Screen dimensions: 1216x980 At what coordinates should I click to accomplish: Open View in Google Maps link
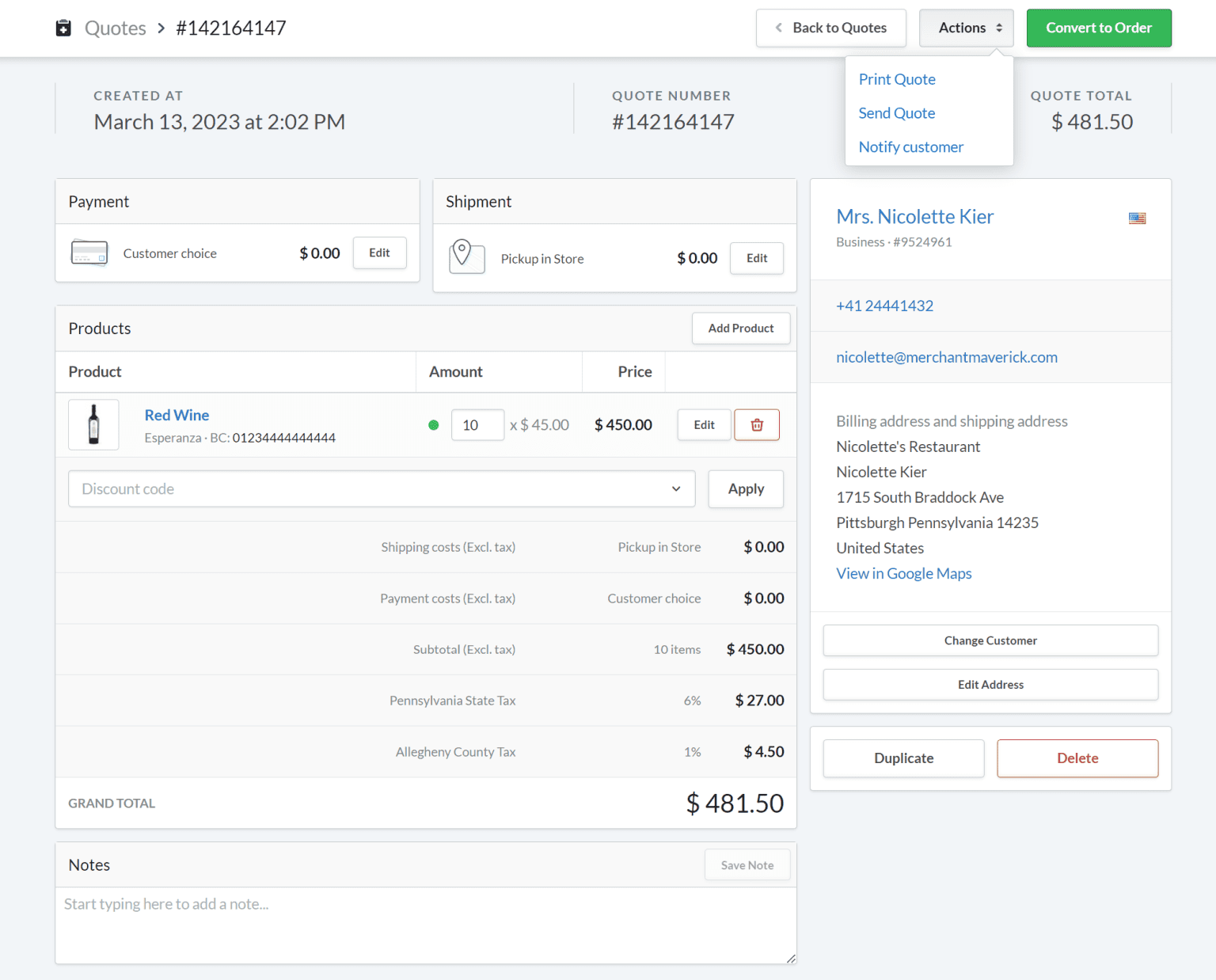pyautogui.click(x=903, y=573)
